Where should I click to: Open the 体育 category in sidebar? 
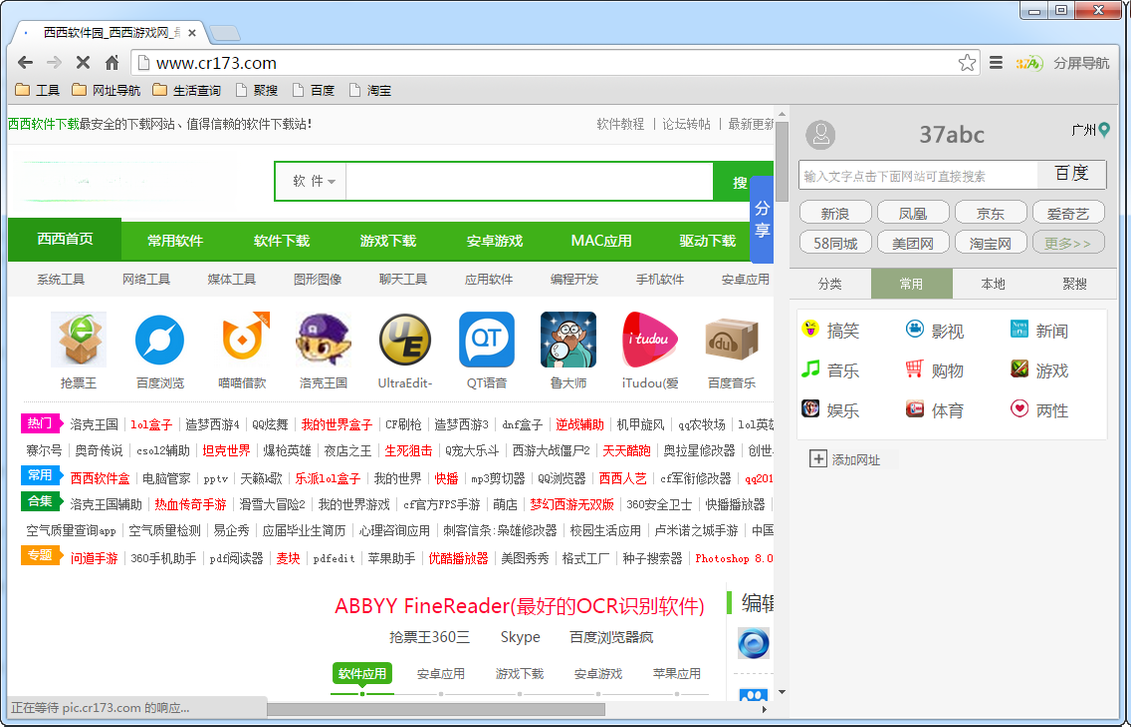[935, 410]
